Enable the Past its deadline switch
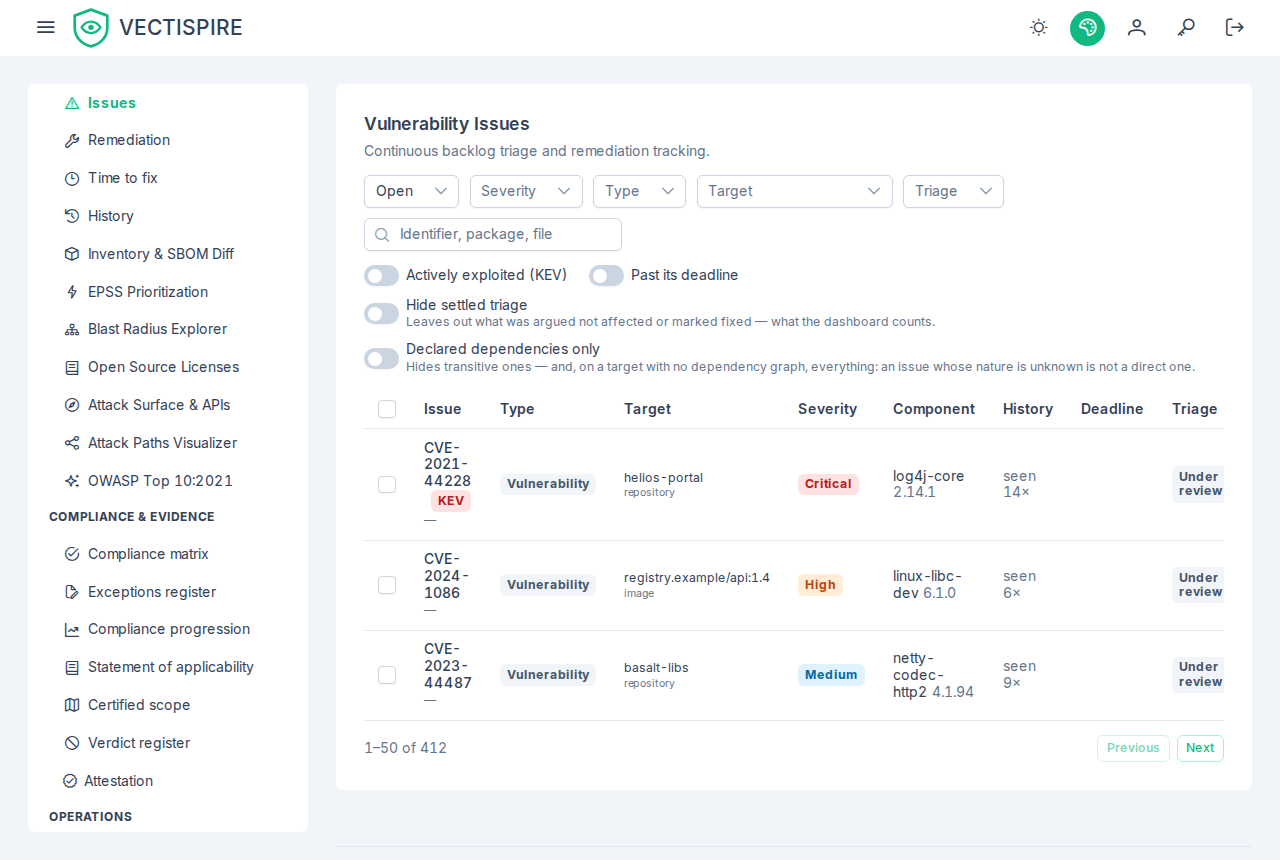This screenshot has height=860, width=1280. (x=606, y=275)
